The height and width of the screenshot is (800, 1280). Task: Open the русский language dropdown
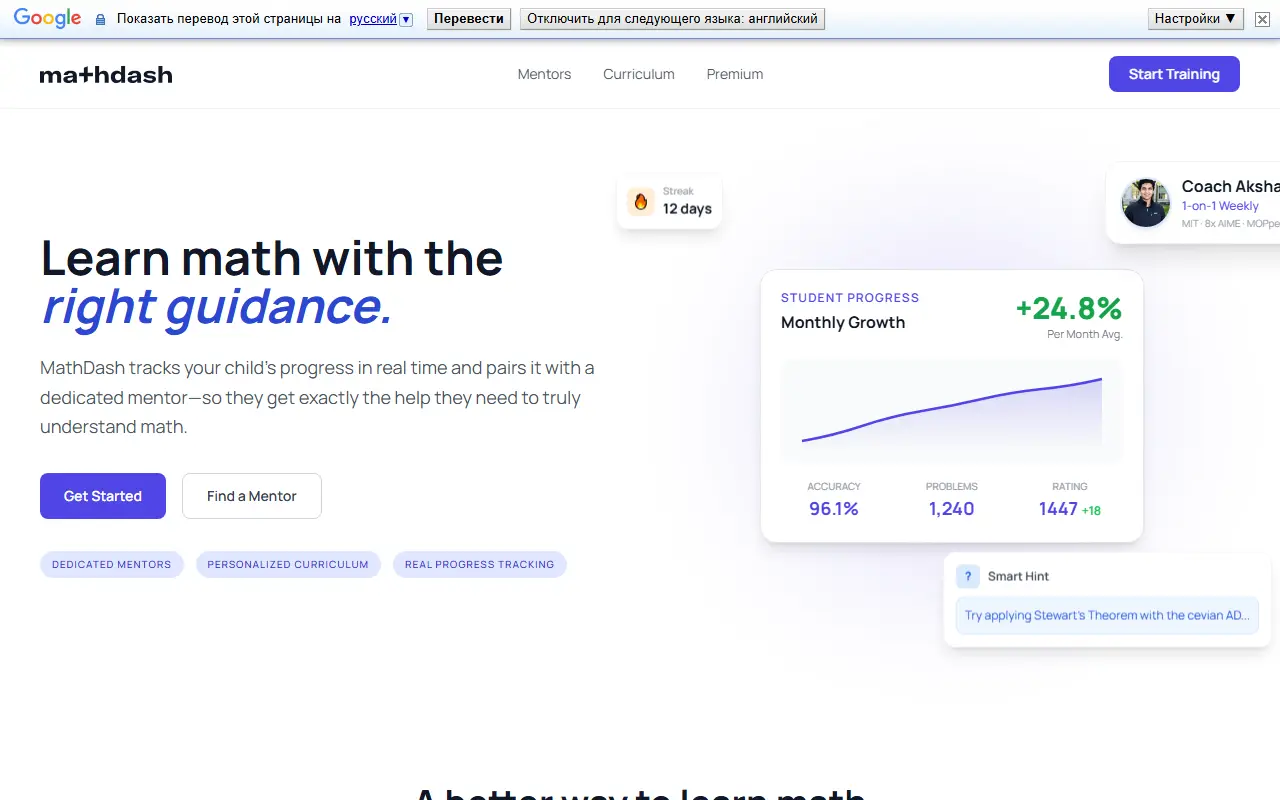381,18
